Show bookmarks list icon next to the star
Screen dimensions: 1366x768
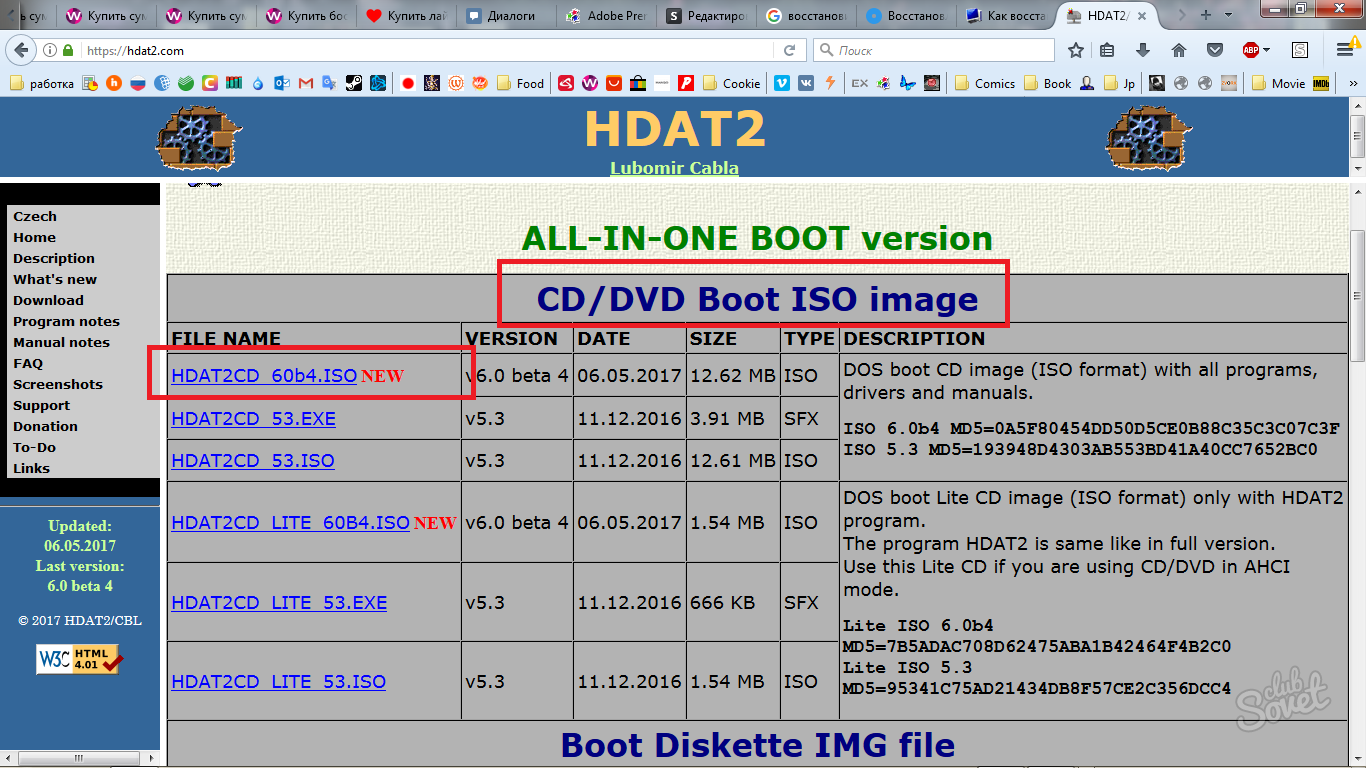(x=1107, y=50)
